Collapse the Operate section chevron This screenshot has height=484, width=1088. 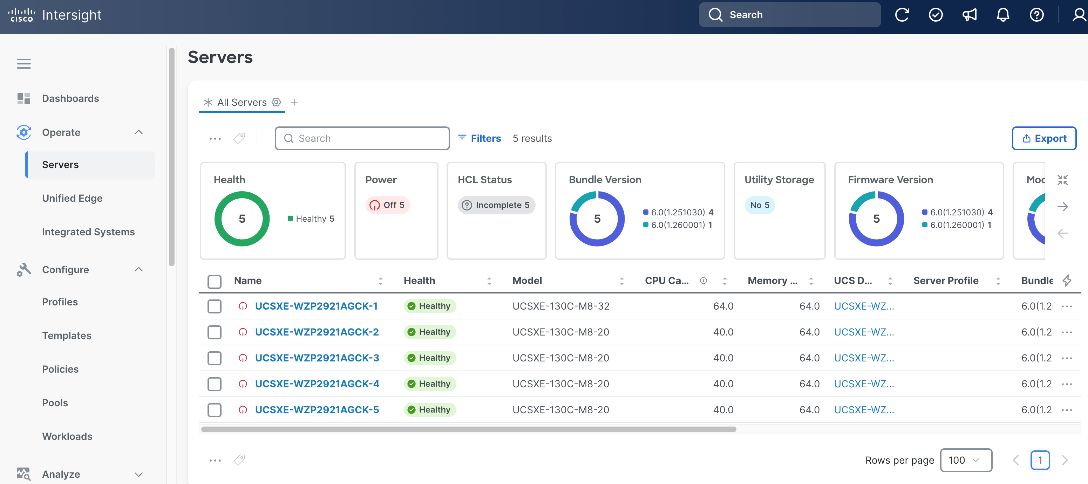click(138, 132)
